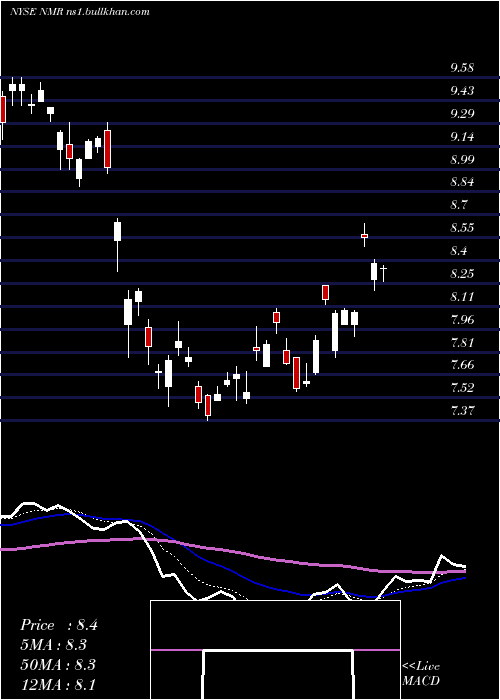Click the red candle just above 8.11

point(325,292)
